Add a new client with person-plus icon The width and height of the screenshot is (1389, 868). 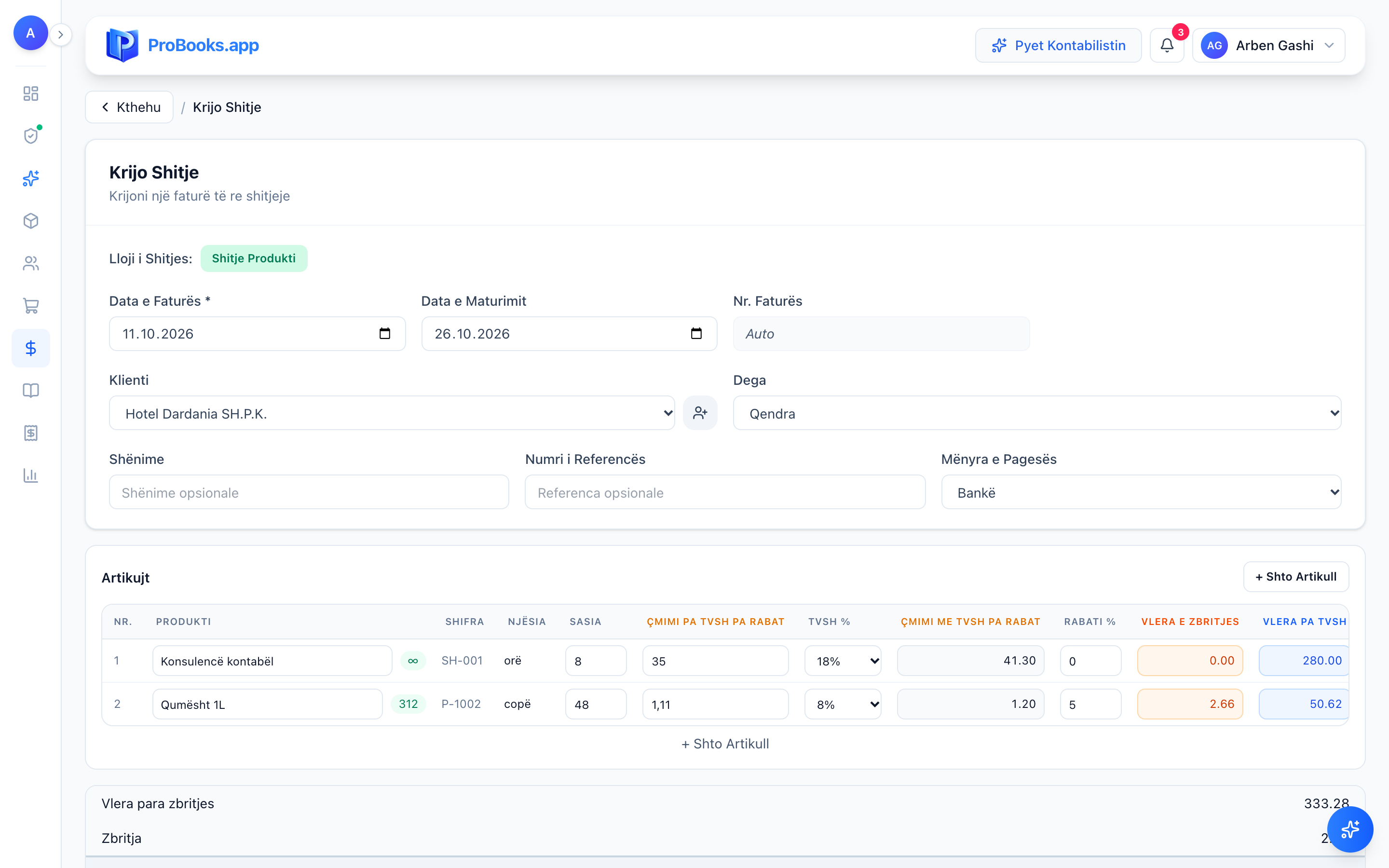point(700,413)
